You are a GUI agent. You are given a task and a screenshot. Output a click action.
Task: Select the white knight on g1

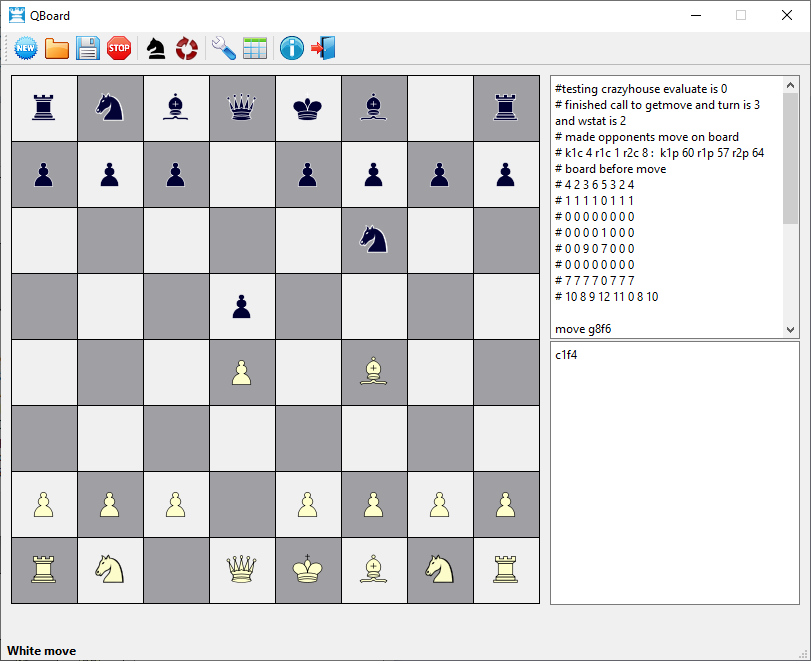point(440,569)
